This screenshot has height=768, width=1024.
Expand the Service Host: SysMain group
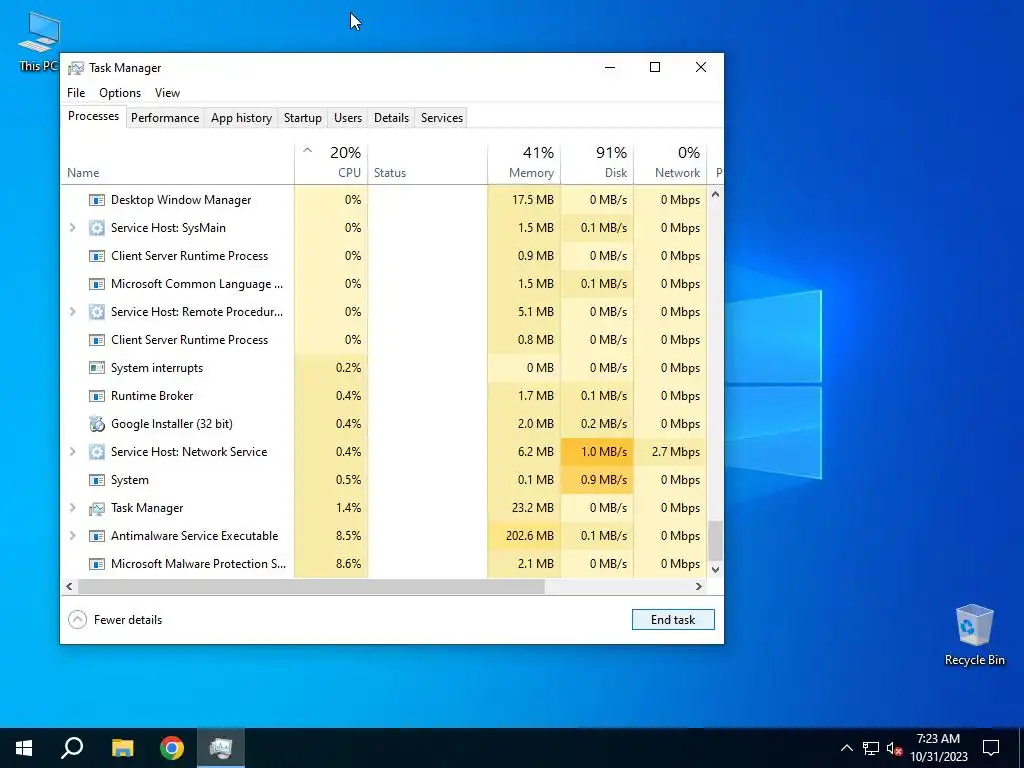(72, 228)
